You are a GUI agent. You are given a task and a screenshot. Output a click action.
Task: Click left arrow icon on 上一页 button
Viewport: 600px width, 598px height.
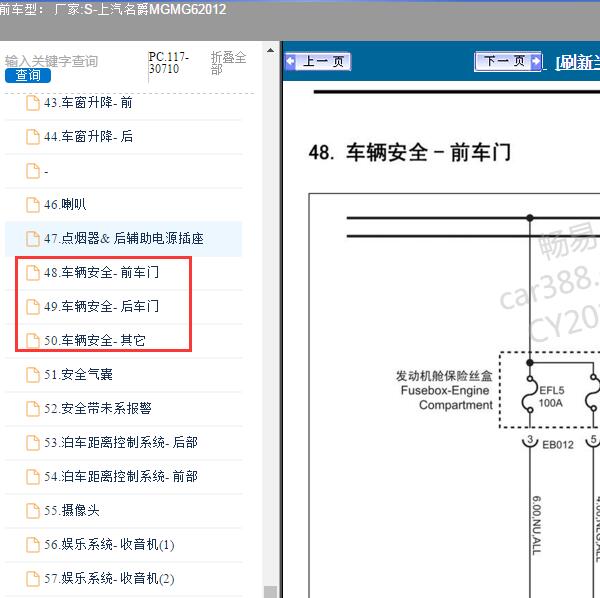(x=291, y=61)
